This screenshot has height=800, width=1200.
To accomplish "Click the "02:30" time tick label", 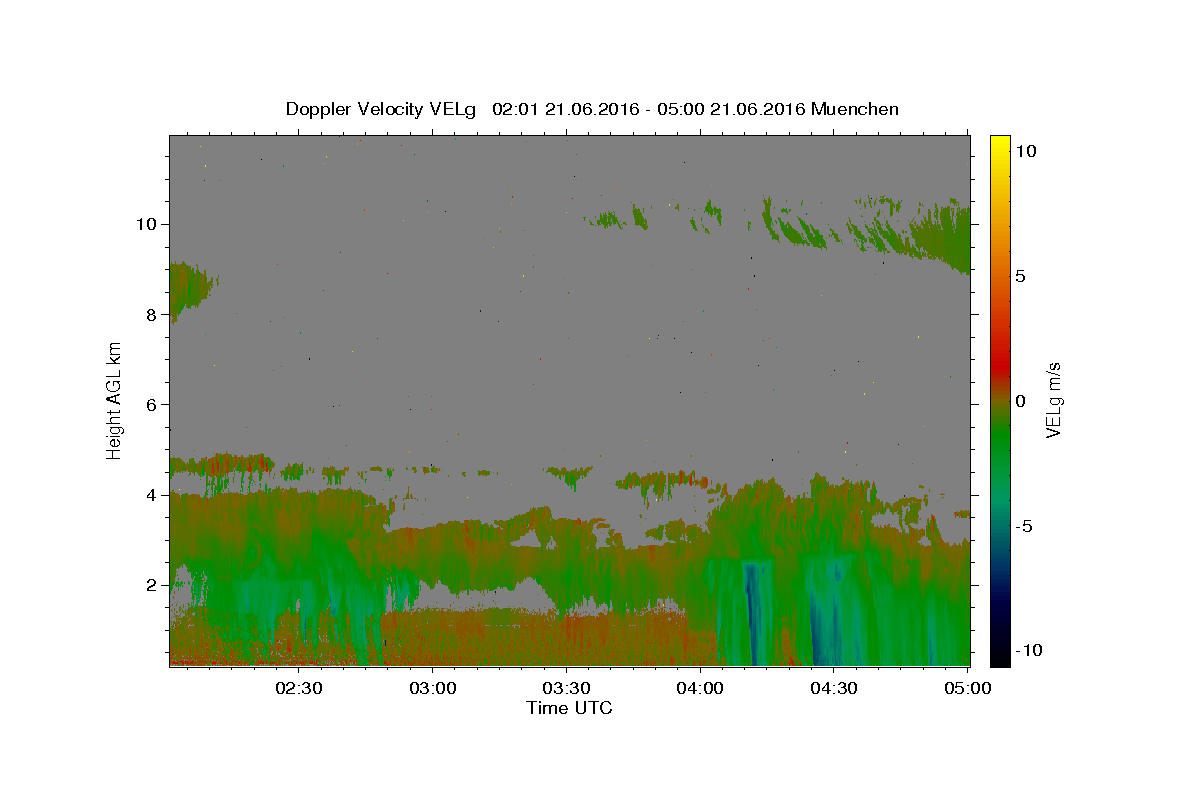I will (x=299, y=688).
